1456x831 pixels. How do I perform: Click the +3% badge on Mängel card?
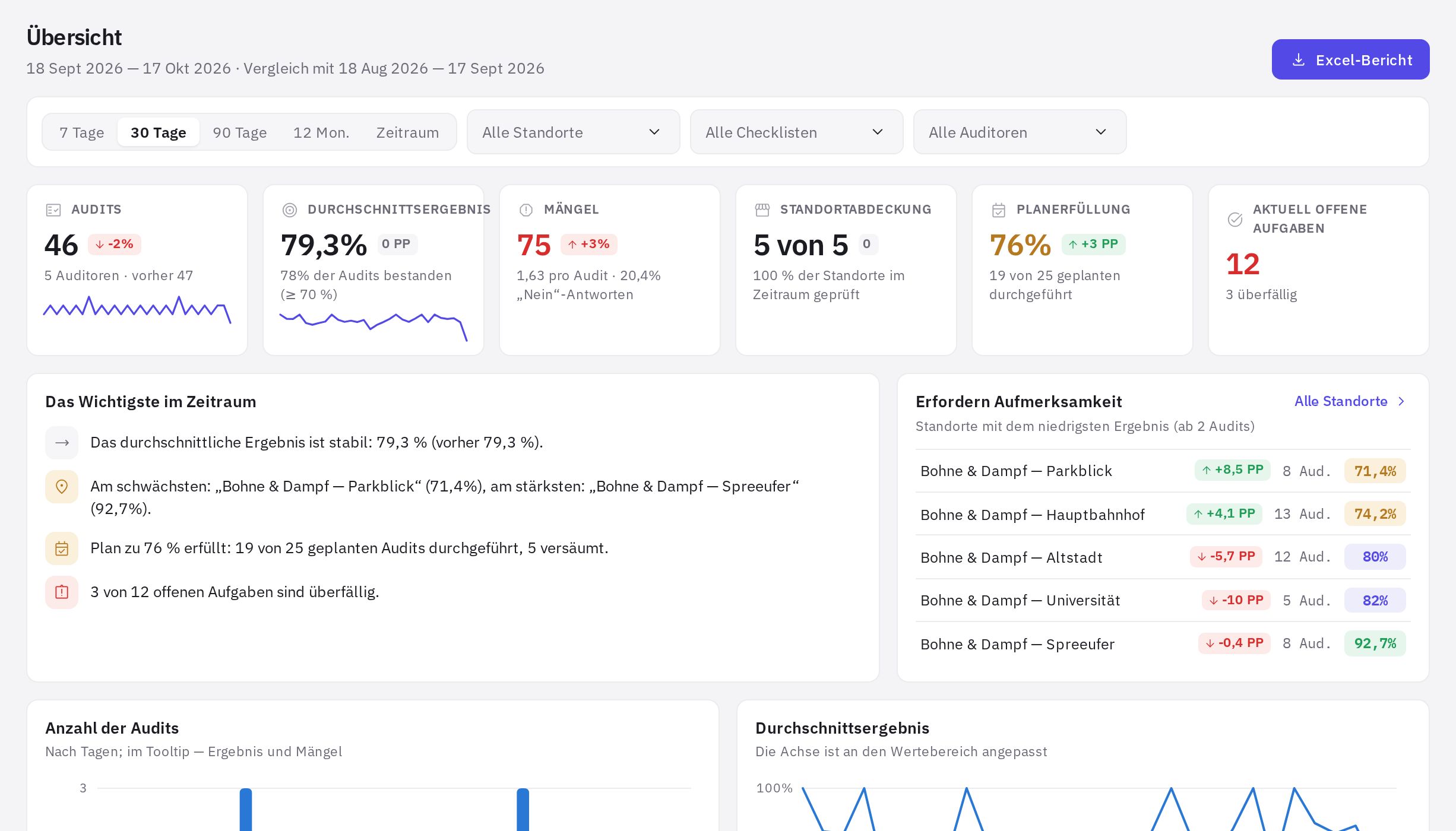click(x=589, y=245)
